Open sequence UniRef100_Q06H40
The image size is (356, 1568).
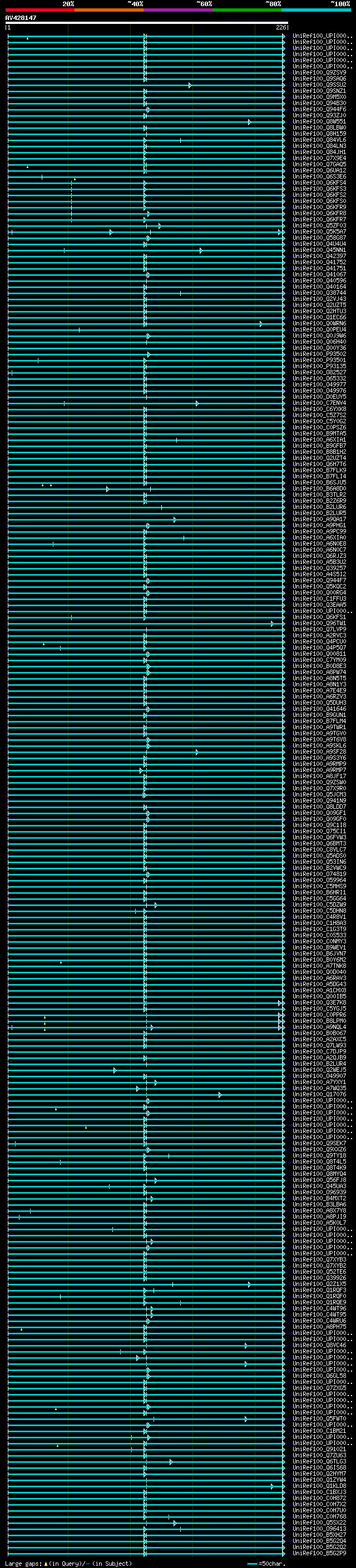tap(319, 342)
